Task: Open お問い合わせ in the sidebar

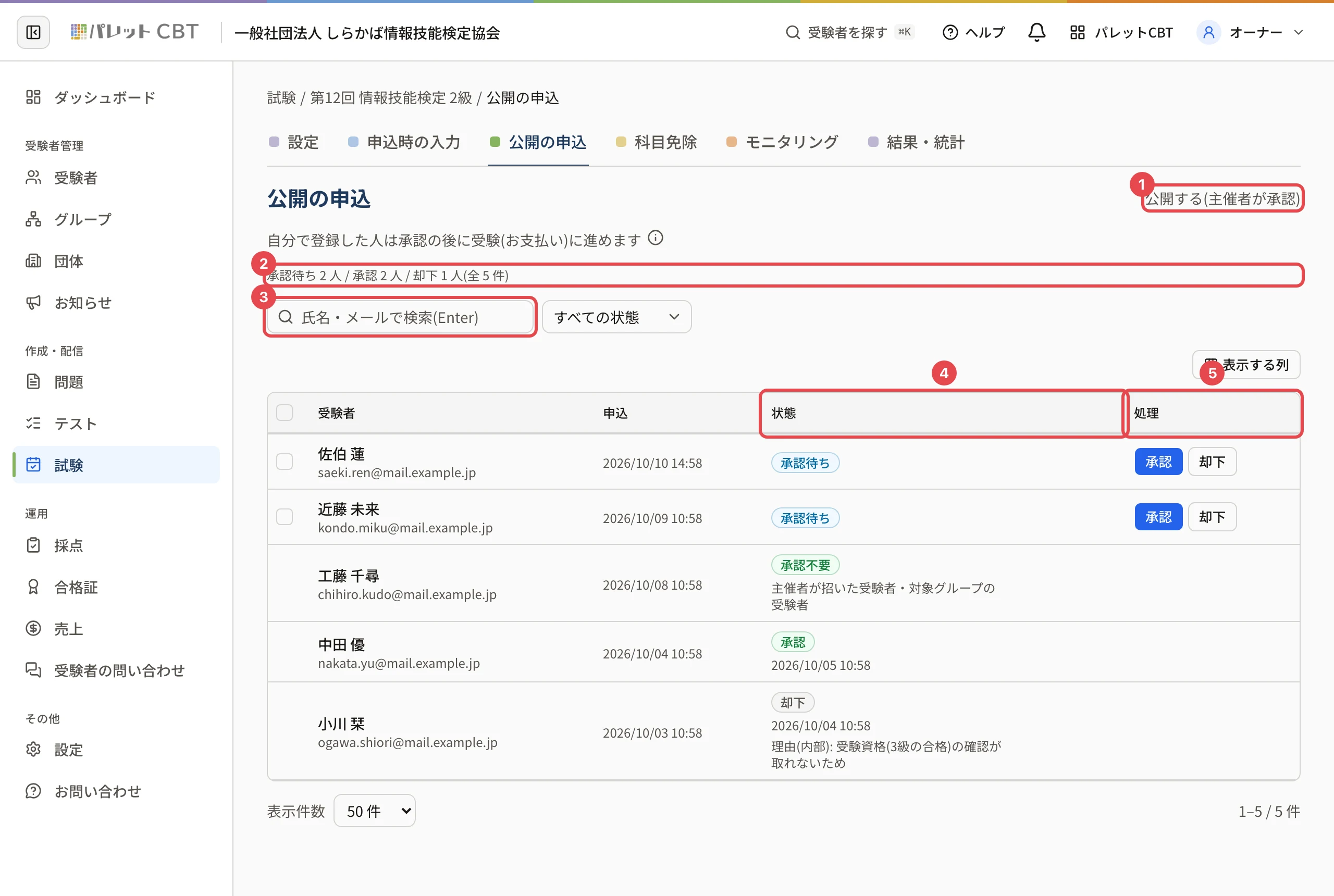Action: point(116,791)
